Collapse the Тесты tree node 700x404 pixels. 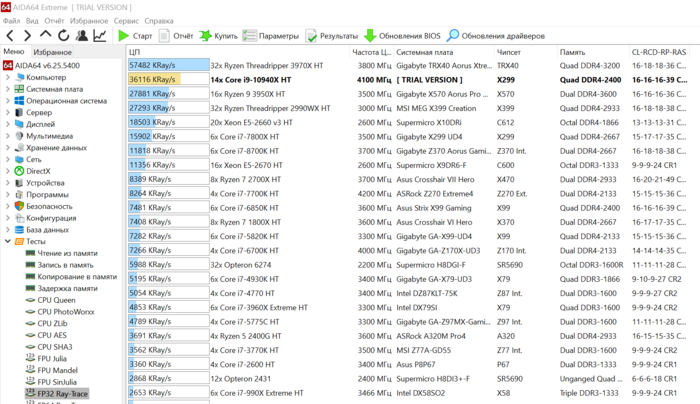click(8, 241)
